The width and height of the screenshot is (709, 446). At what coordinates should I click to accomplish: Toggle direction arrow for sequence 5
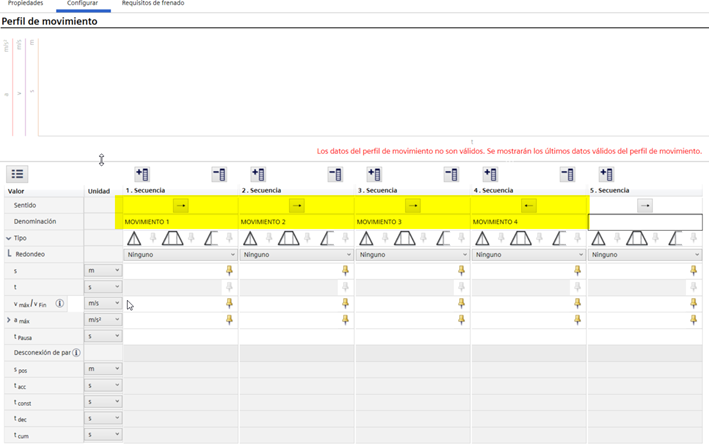coord(644,205)
